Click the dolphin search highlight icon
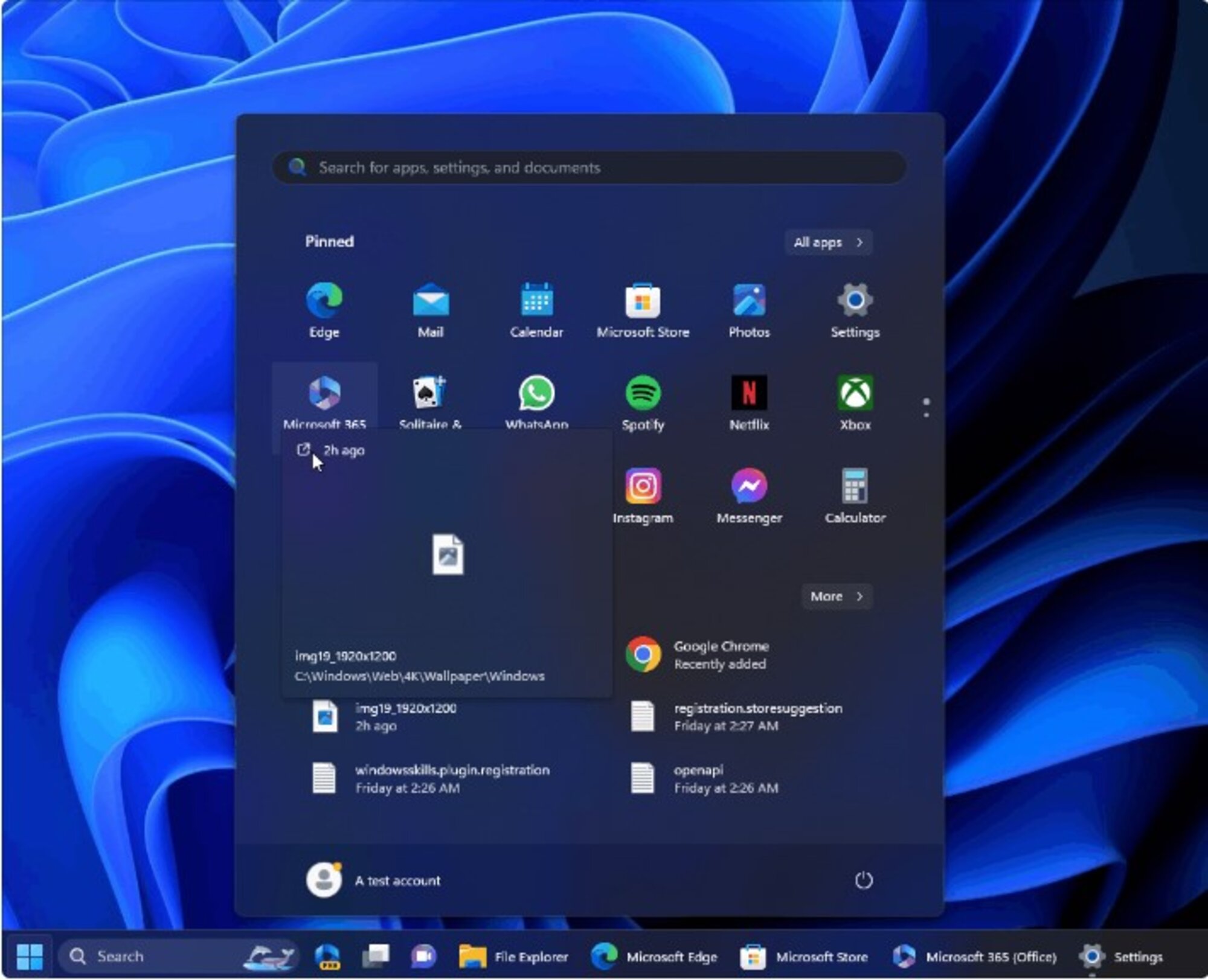This screenshot has height=980, width=1208. (269, 956)
